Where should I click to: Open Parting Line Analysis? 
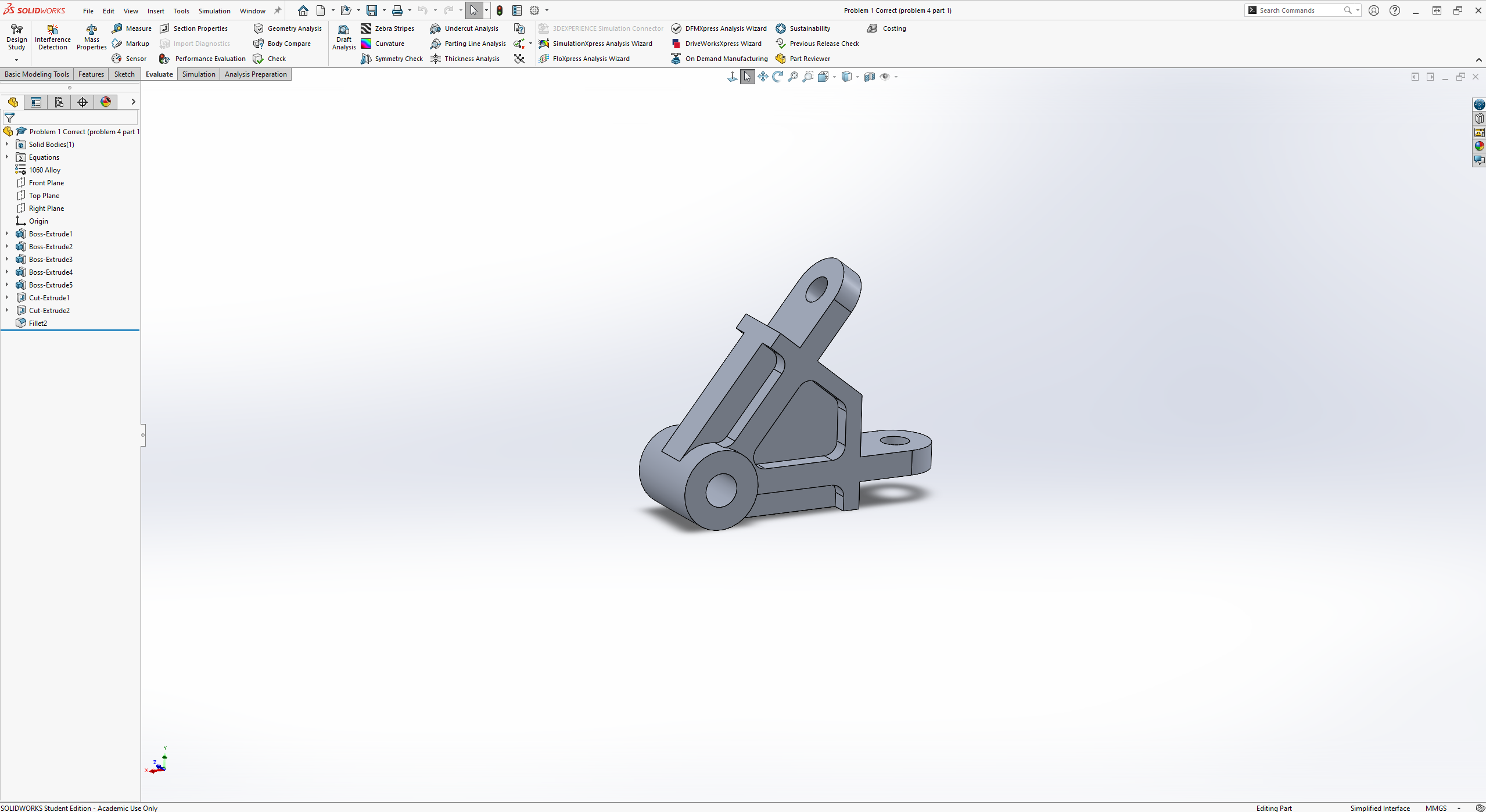pos(468,44)
